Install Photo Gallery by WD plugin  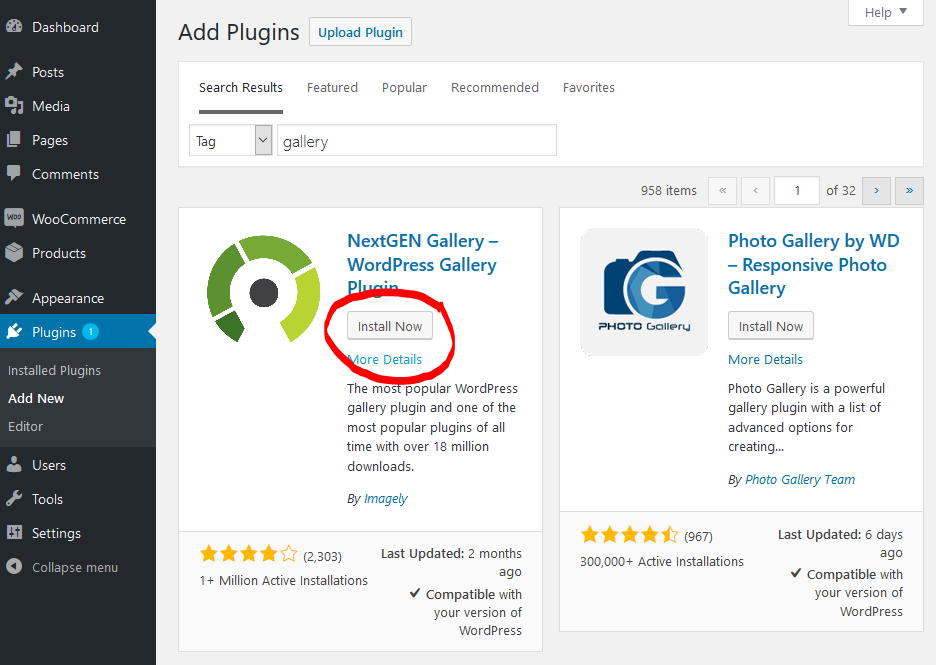tap(771, 326)
